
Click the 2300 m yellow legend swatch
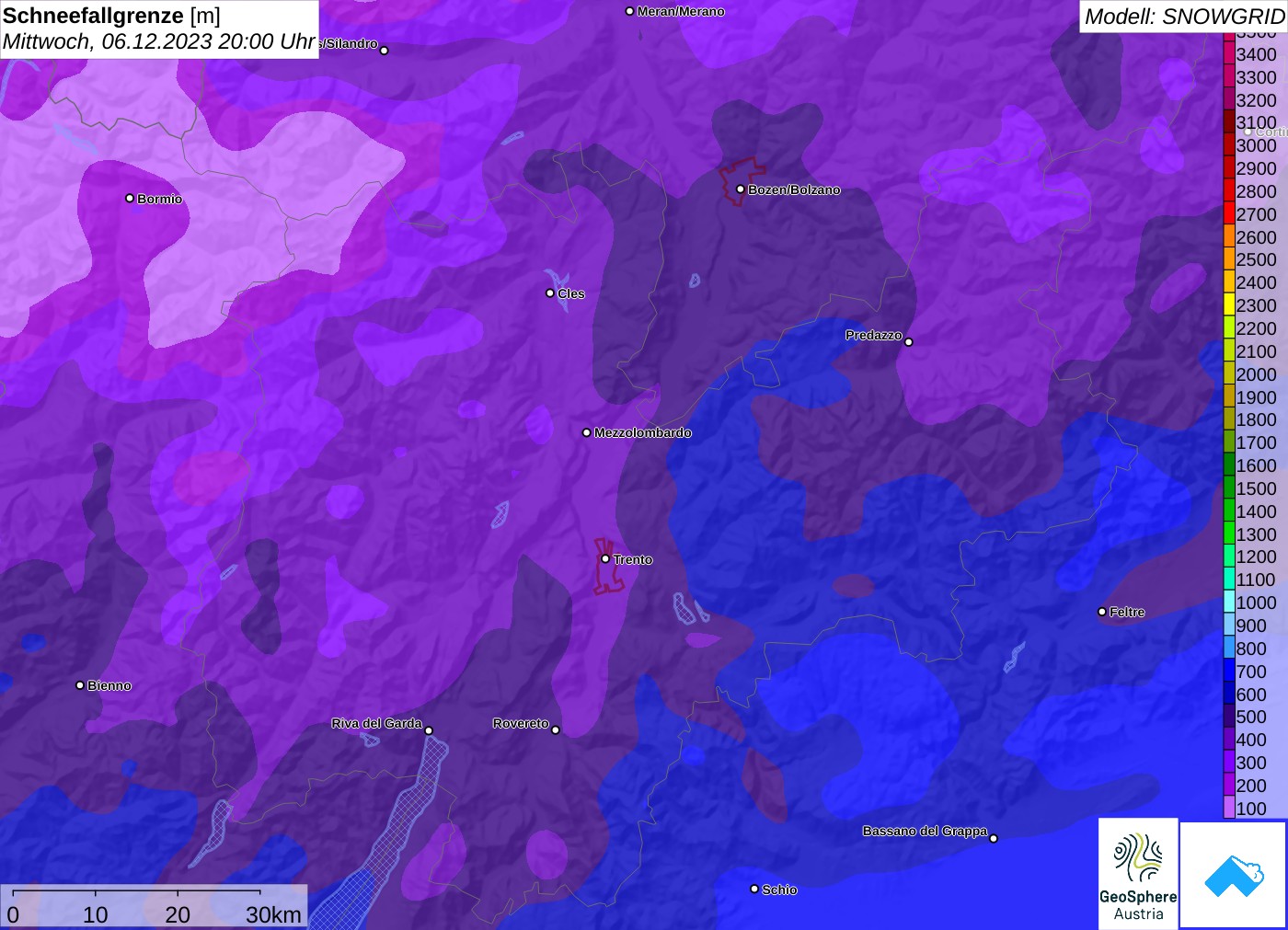coord(1229,304)
